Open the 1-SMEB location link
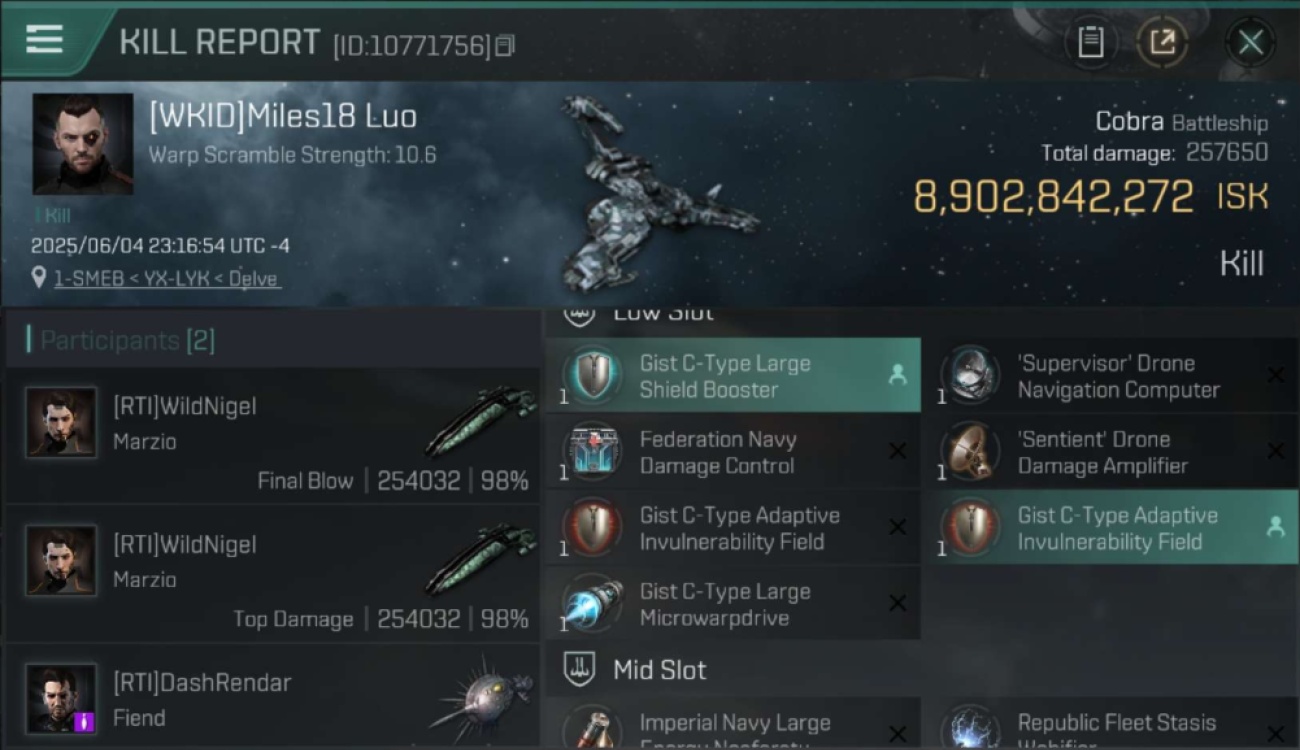The image size is (1300, 750). [x=166, y=279]
